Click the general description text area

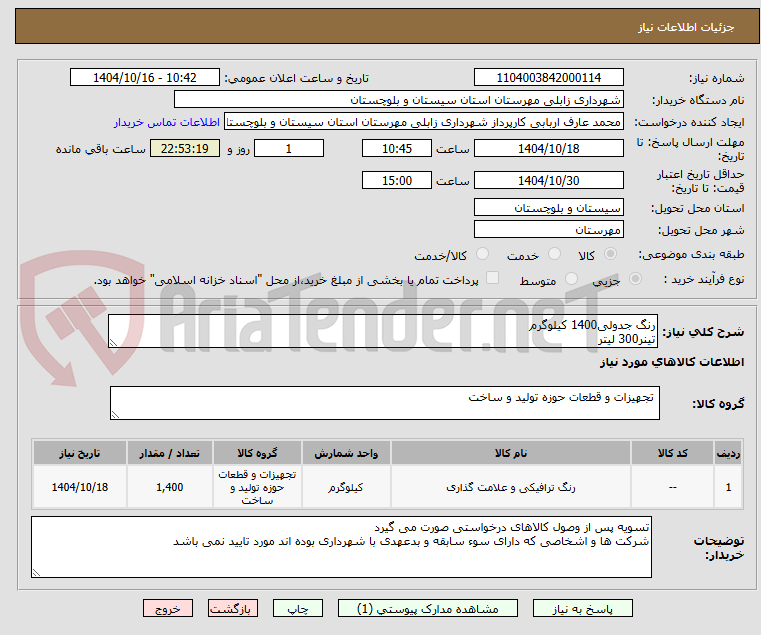pos(382,331)
